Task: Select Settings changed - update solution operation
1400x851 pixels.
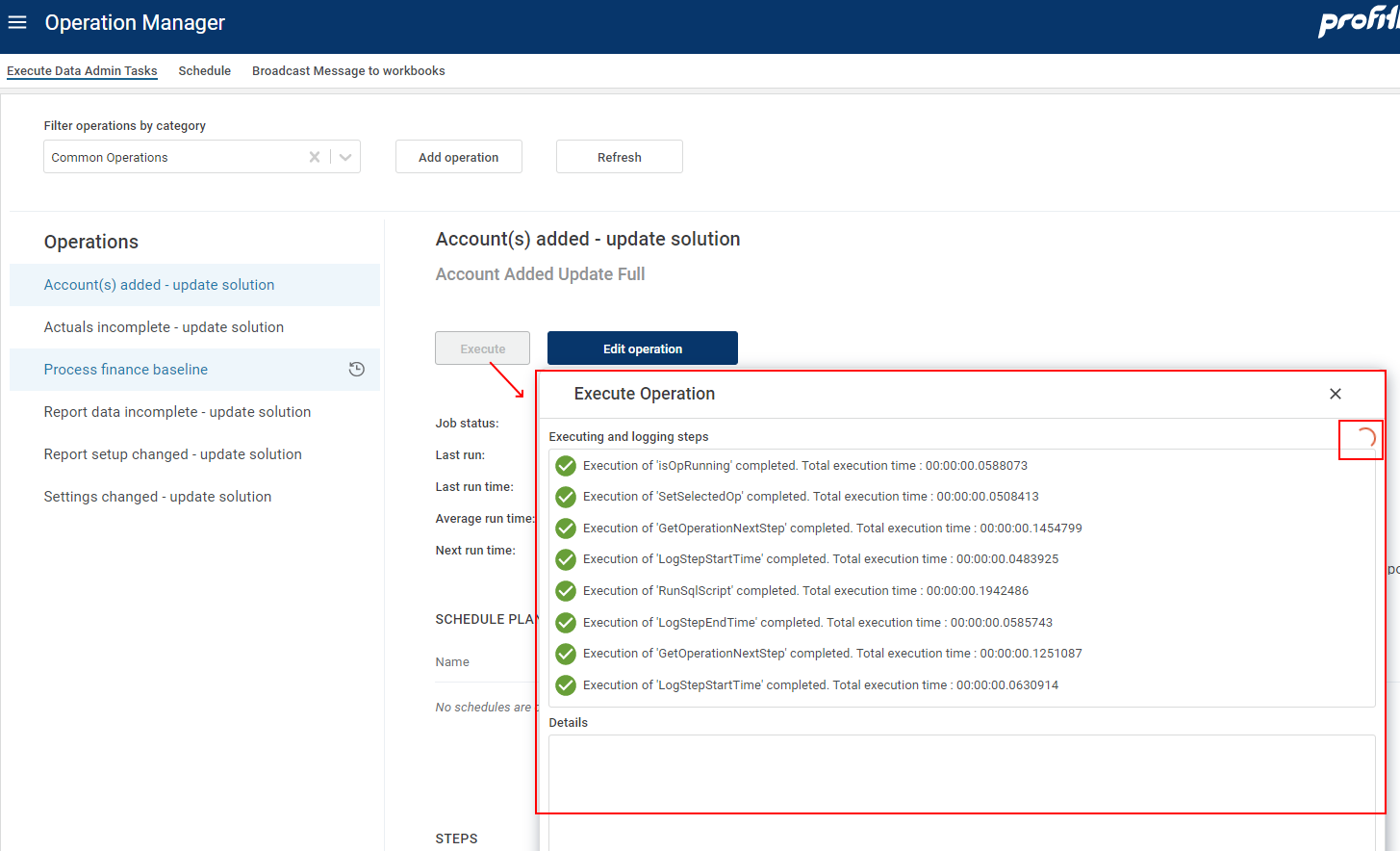Action: point(158,497)
